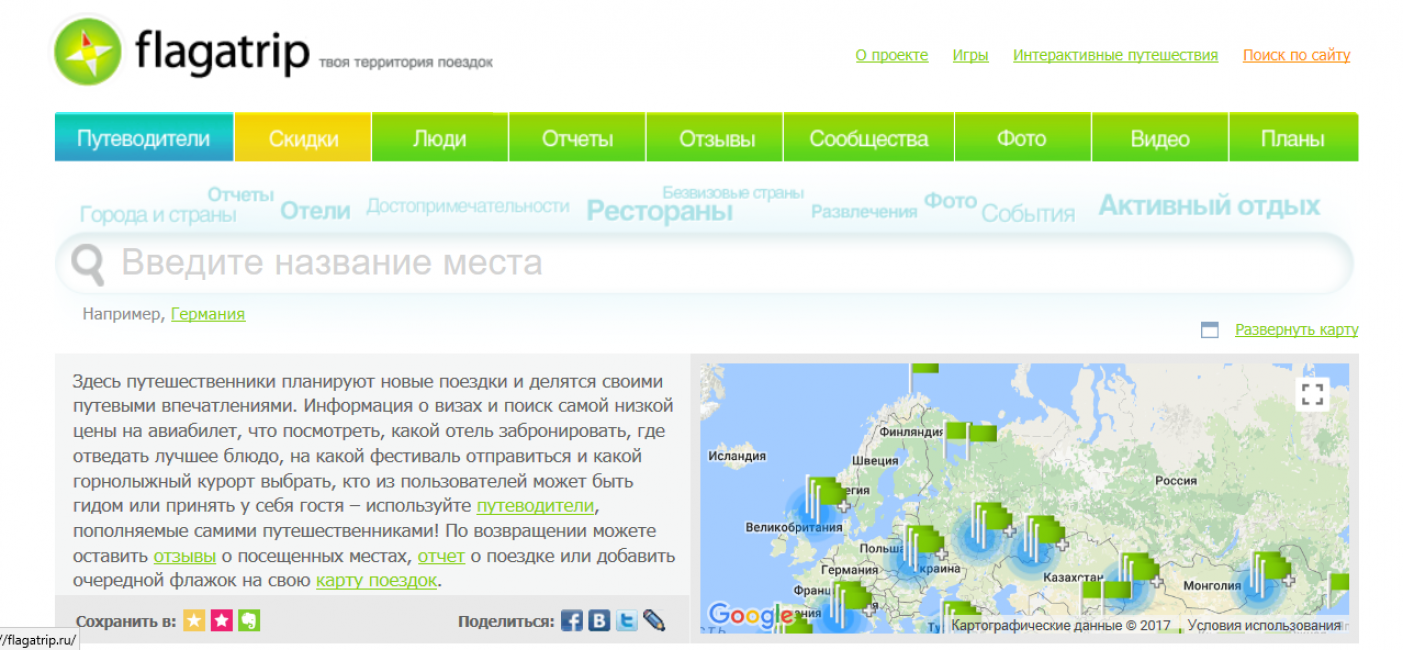Save page via yellow star bookmark icon
The image size is (1403, 650).
coord(194,621)
